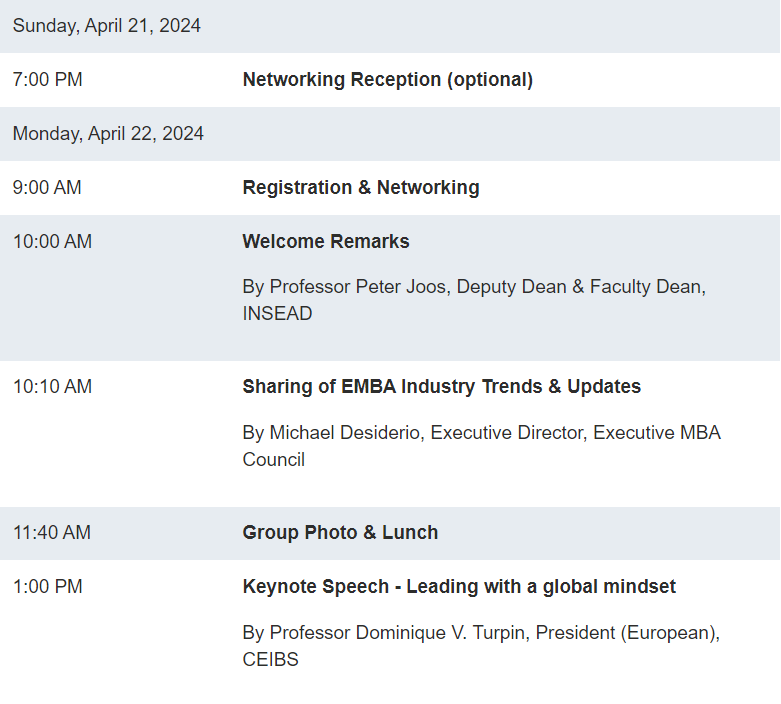Click the word CEIBS under the keynote
Image resolution: width=781 pixels, height=704 pixels.
(x=270, y=660)
